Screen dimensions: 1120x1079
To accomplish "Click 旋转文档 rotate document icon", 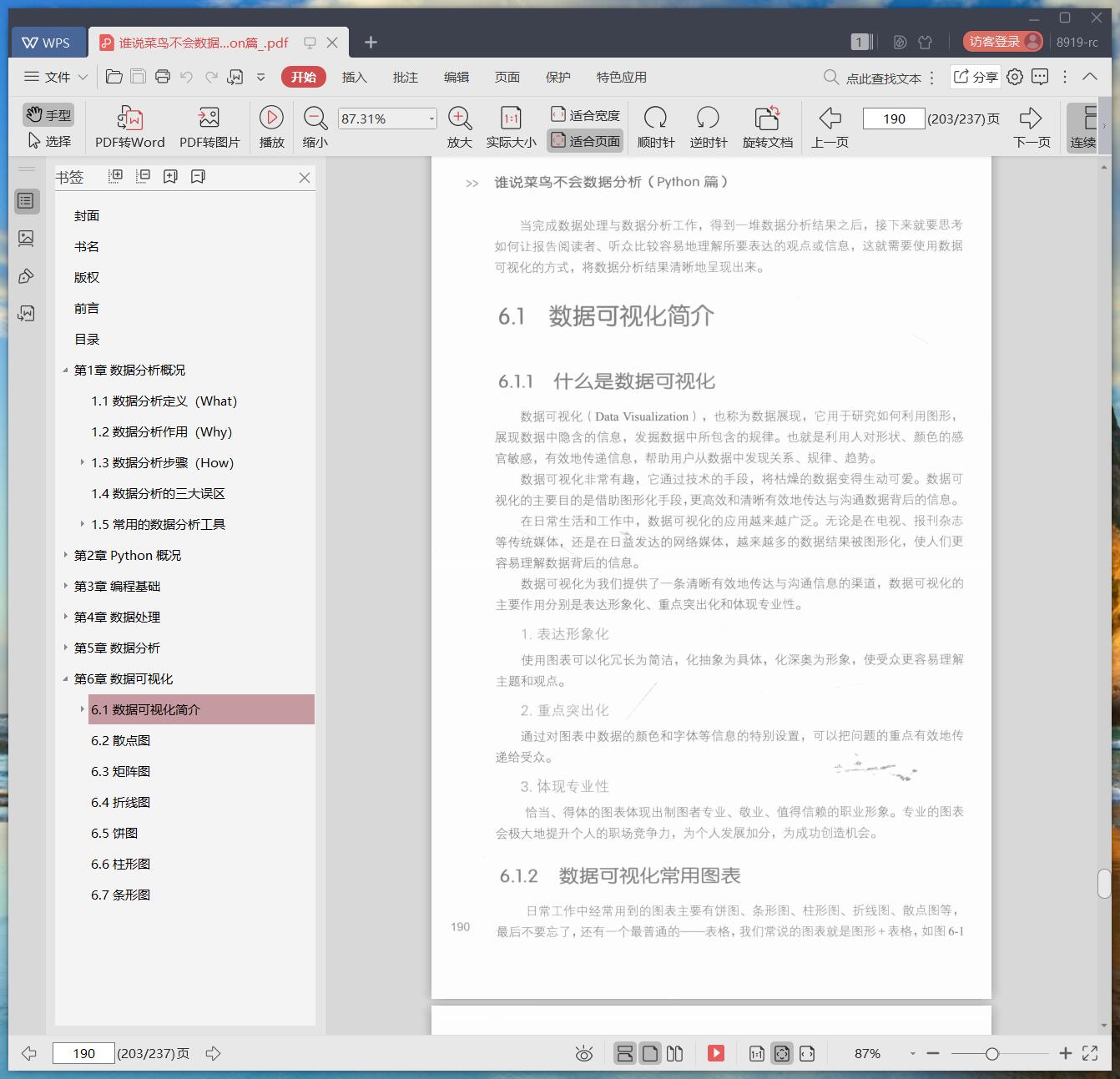I will (767, 127).
